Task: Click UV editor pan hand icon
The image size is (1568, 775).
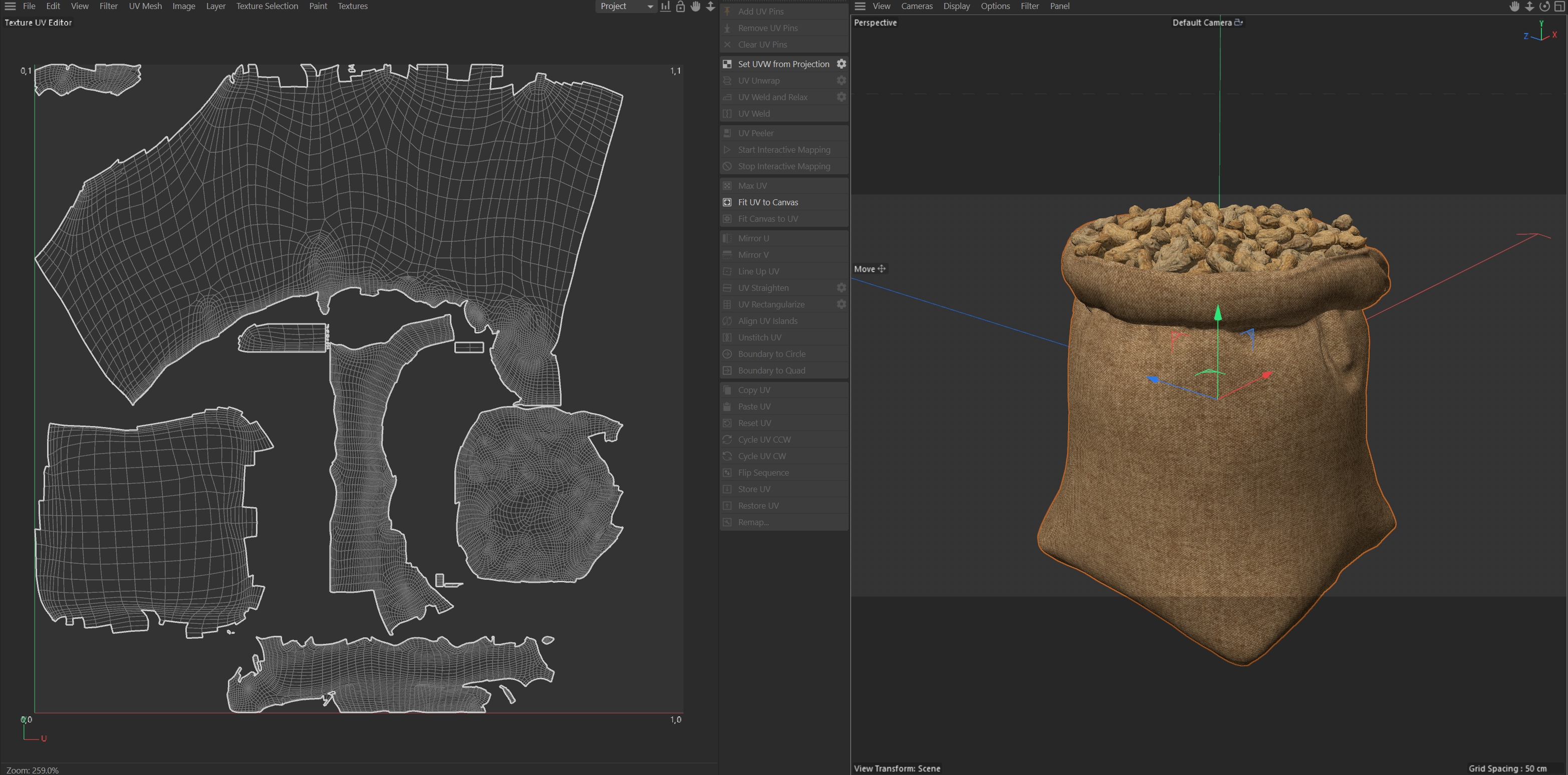Action: tap(696, 6)
